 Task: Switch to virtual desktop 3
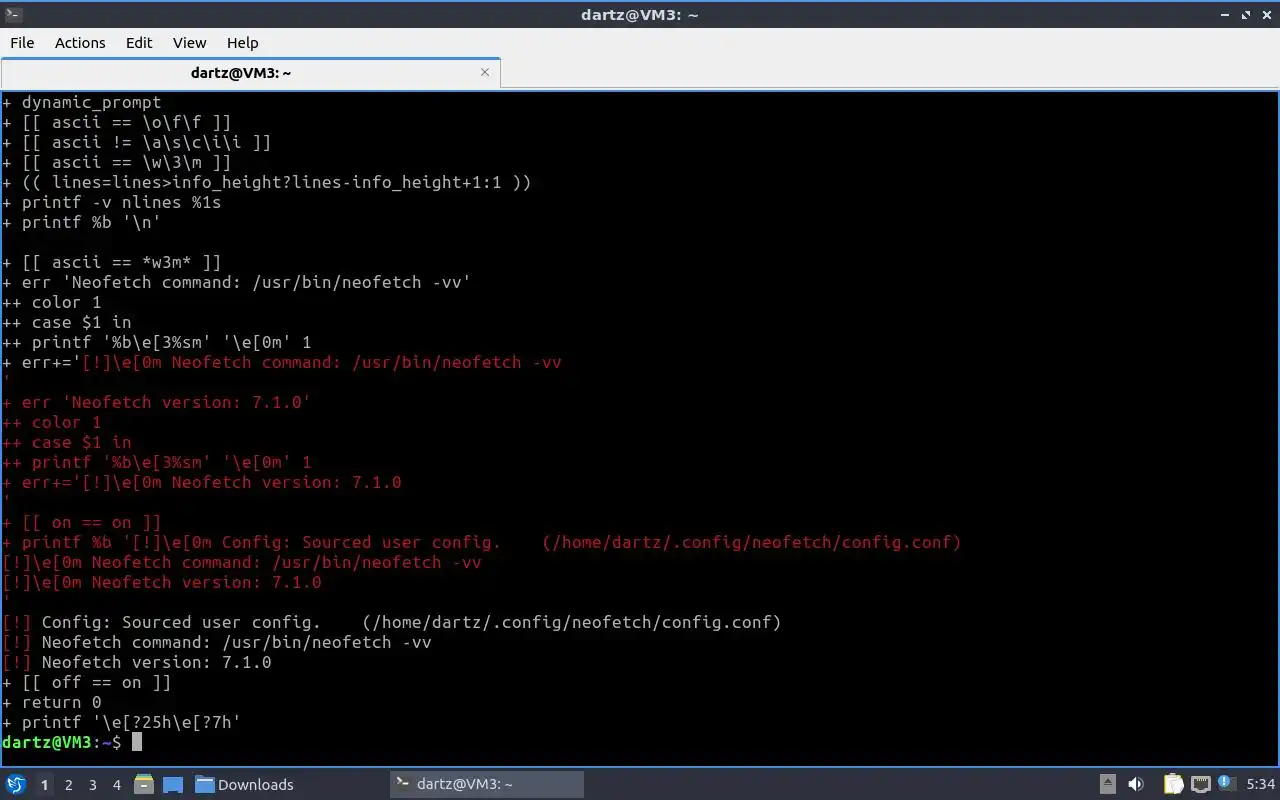[x=92, y=785]
